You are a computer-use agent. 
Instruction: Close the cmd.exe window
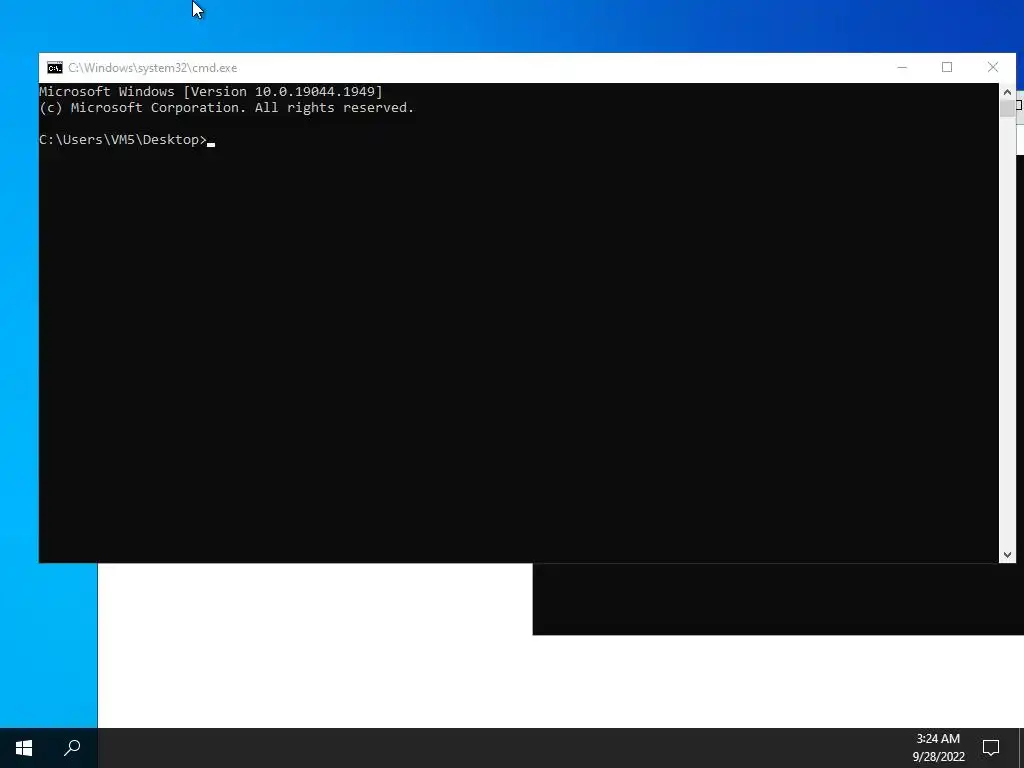(993, 67)
